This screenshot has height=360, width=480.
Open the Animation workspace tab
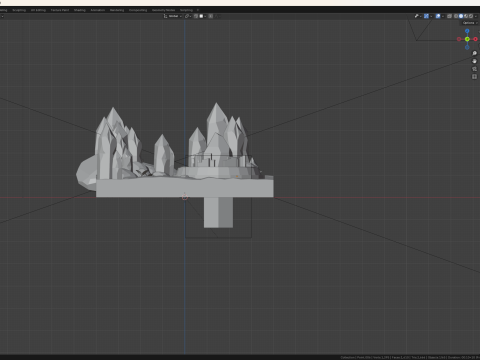pyautogui.click(x=98, y=10)
